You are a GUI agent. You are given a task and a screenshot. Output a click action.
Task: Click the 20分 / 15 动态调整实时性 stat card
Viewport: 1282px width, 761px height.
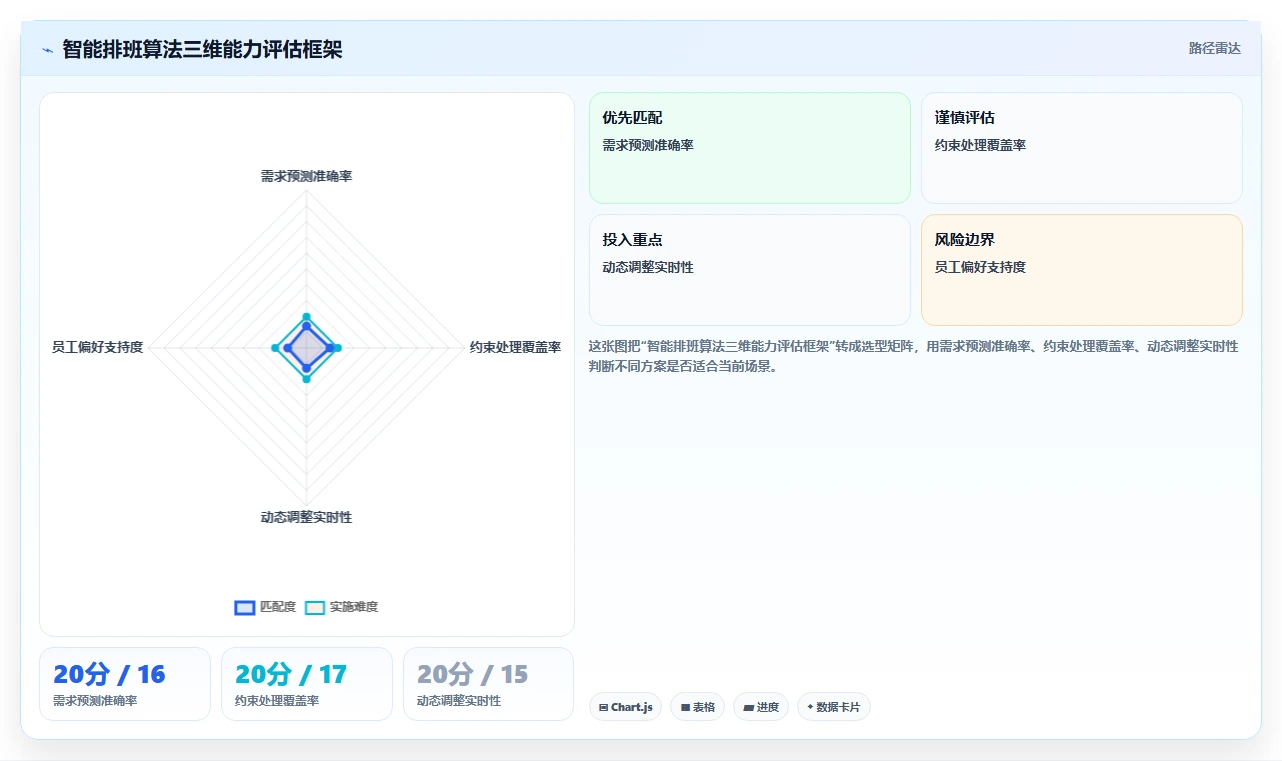tap(489, 684)
